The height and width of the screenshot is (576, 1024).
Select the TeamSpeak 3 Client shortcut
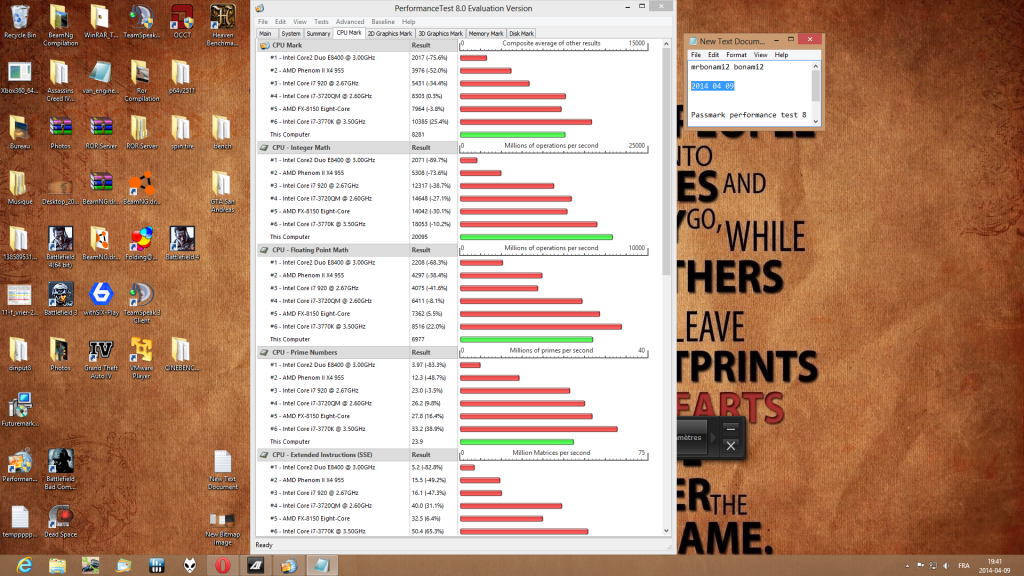(x=141, y=304)
